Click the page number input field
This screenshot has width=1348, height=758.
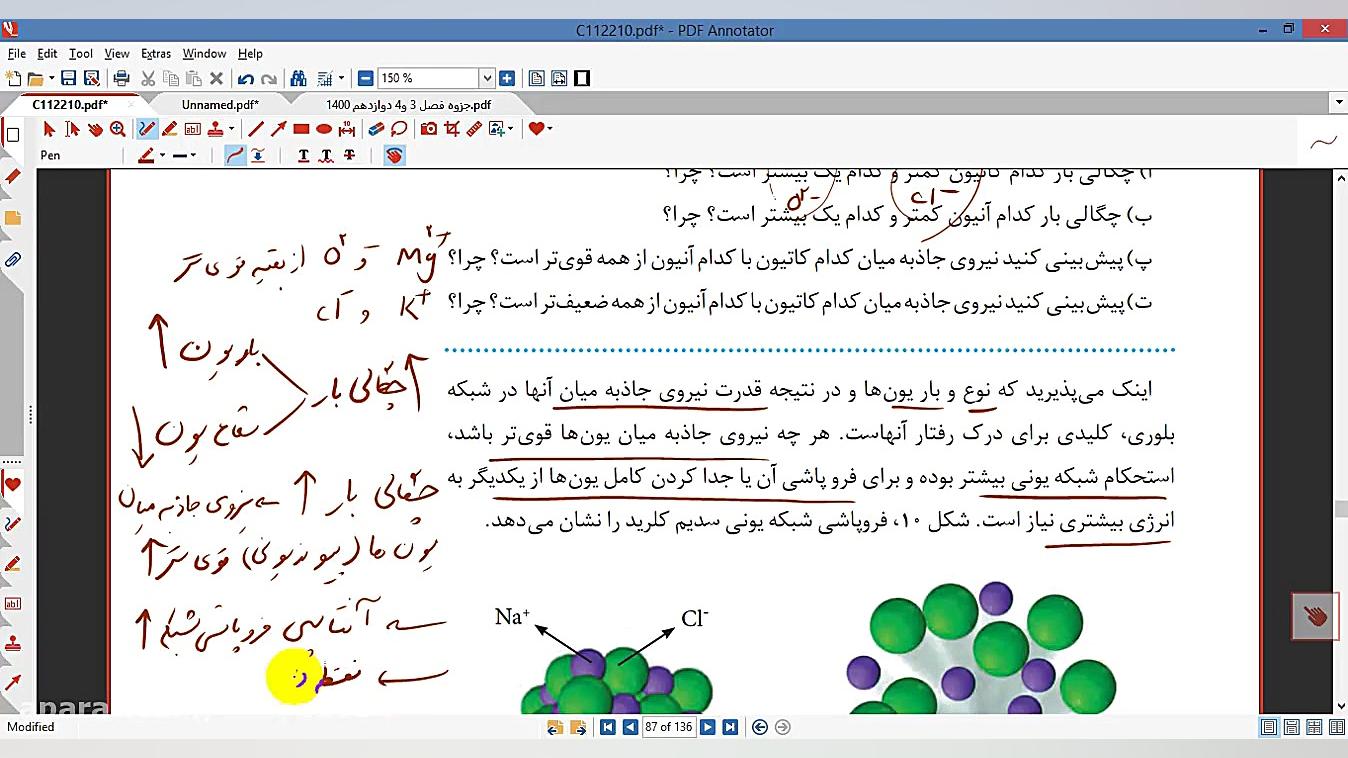click(x=669, y=727)
